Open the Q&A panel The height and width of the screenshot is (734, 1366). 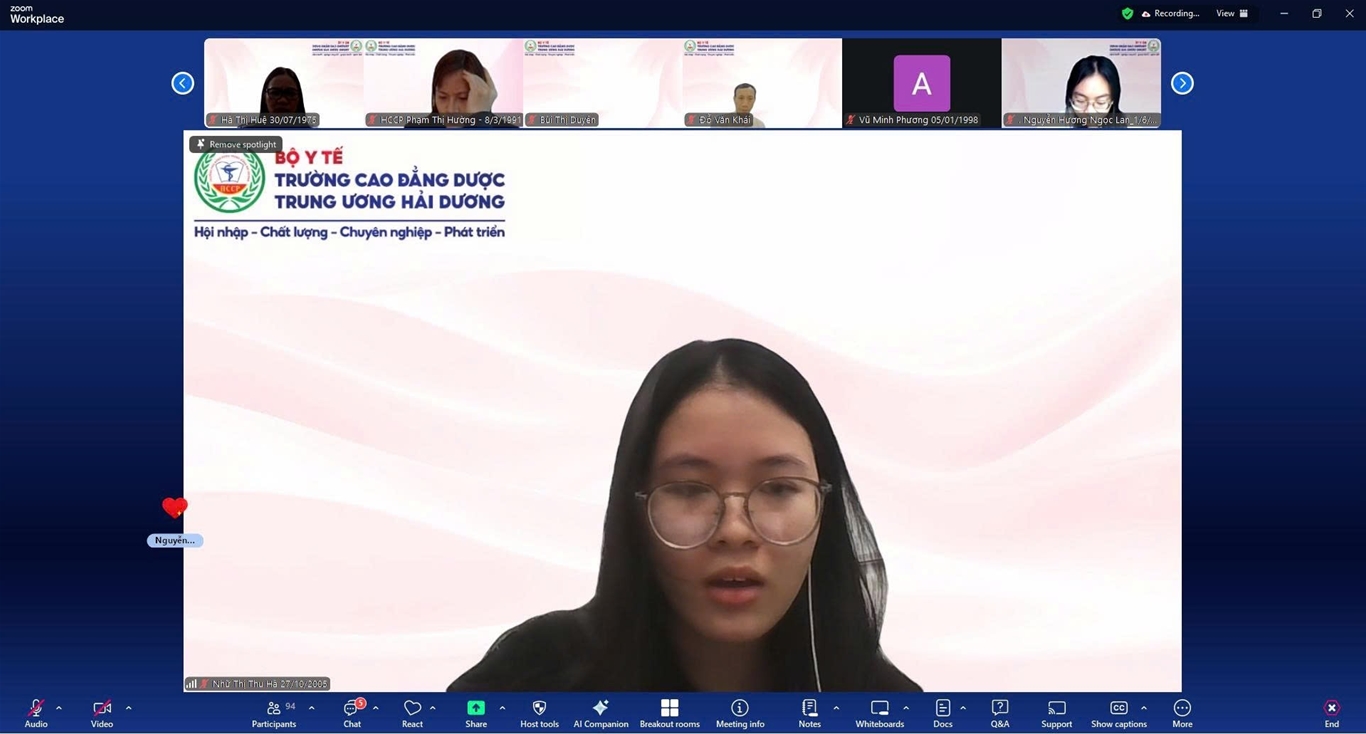pos(999,713)
